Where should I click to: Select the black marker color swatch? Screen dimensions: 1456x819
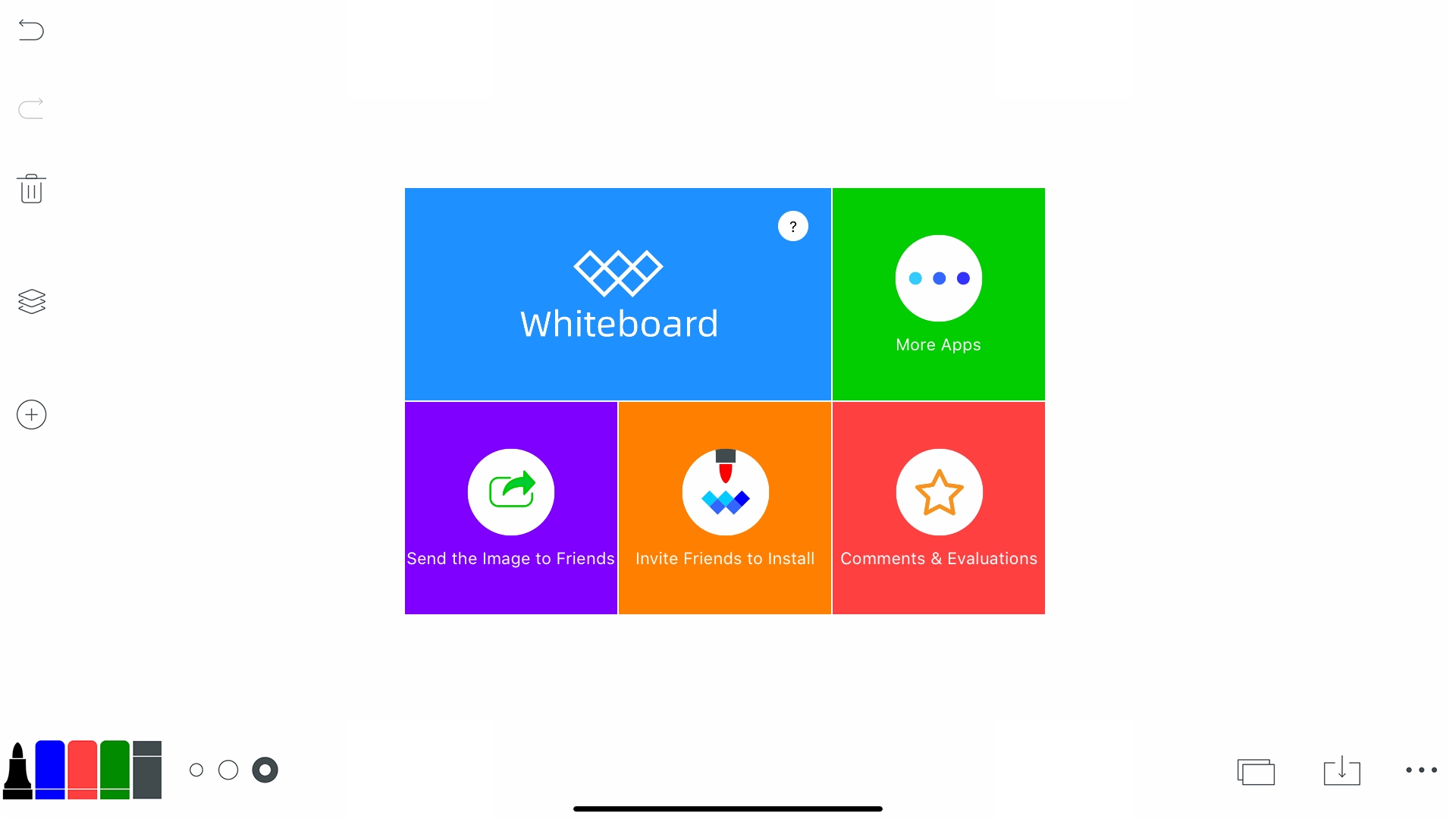click(18, 770)
